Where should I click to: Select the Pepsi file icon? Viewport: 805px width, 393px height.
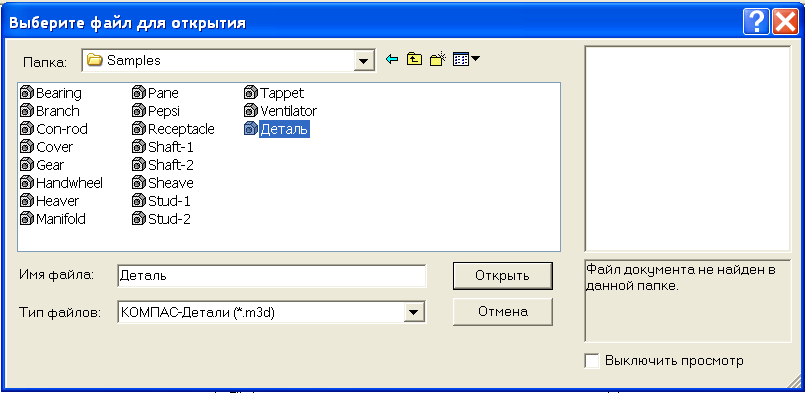139,111
